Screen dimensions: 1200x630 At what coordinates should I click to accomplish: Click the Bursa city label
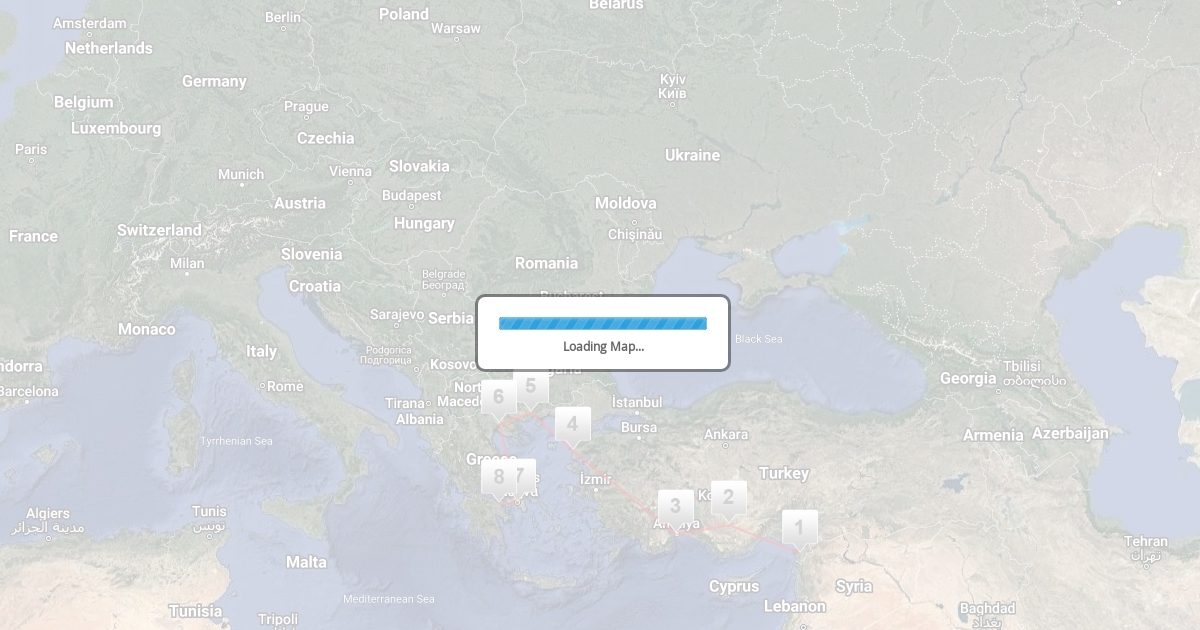pyautogui.click(x=639, y=427)
